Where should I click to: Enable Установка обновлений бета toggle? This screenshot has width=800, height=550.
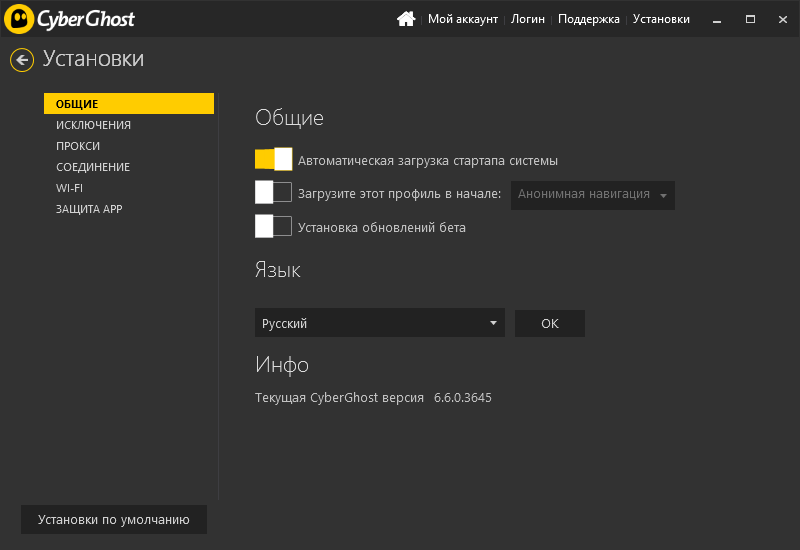[x=273, y=226]
